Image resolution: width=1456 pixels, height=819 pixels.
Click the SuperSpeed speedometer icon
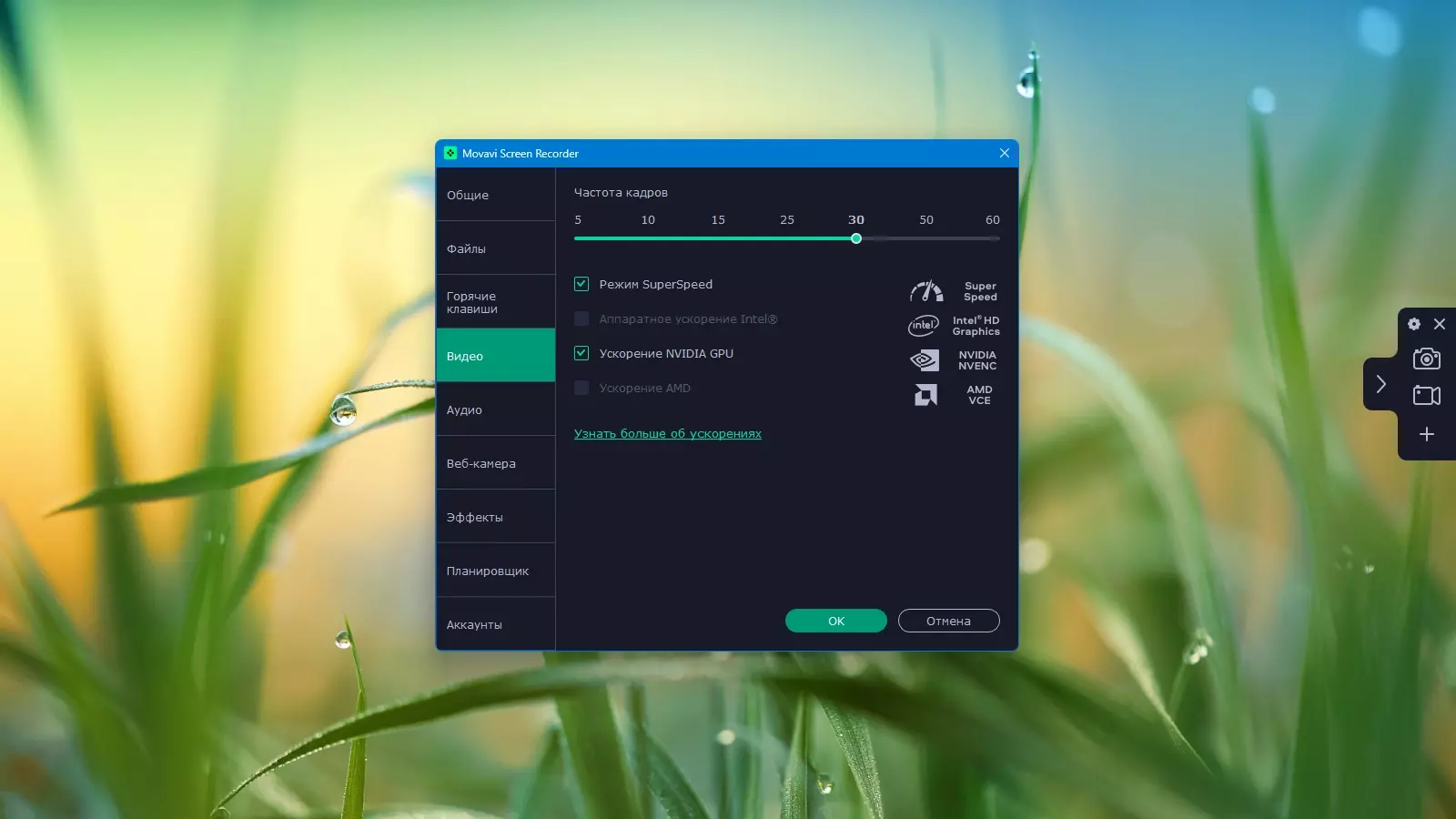(x=926, y=291)
